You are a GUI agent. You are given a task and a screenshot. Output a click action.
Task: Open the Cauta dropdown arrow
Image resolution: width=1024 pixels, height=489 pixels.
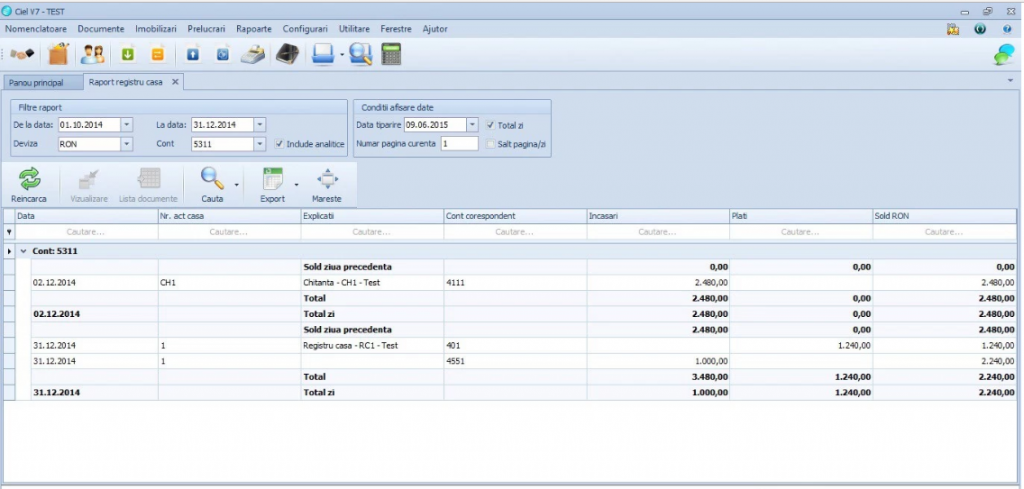pos(236,185)
